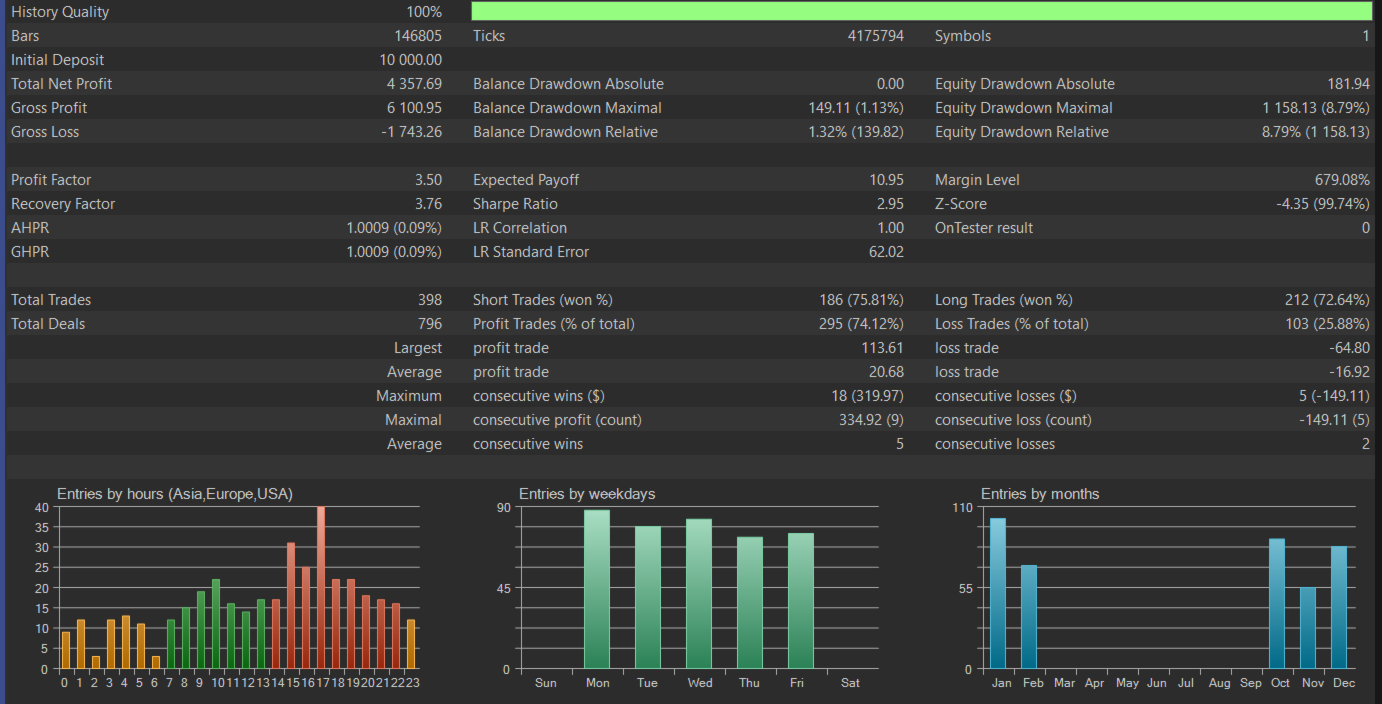Click the Balance Drawdown Absolute label
Screen dimensions: 1382x704
[x=568, y=84]
